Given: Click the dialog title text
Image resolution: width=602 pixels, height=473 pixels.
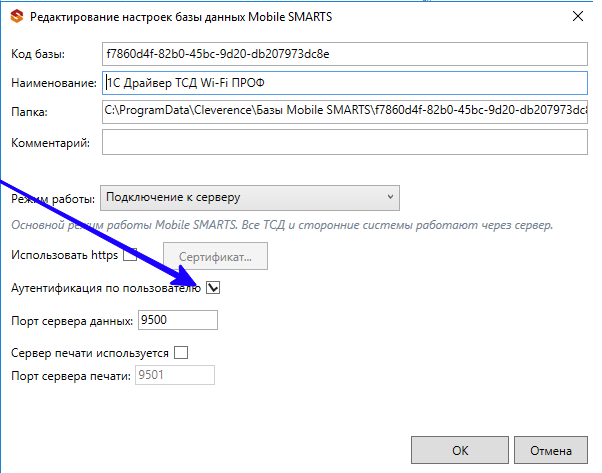Looking at the screenshot, I should (x=181, y=17).
